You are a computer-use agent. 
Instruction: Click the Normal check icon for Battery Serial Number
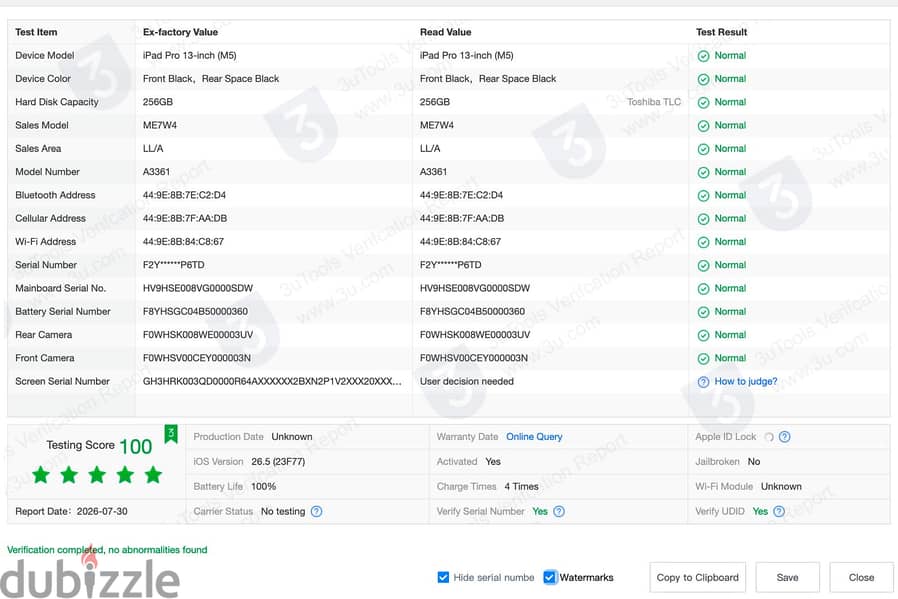click(x=703, y=312)
